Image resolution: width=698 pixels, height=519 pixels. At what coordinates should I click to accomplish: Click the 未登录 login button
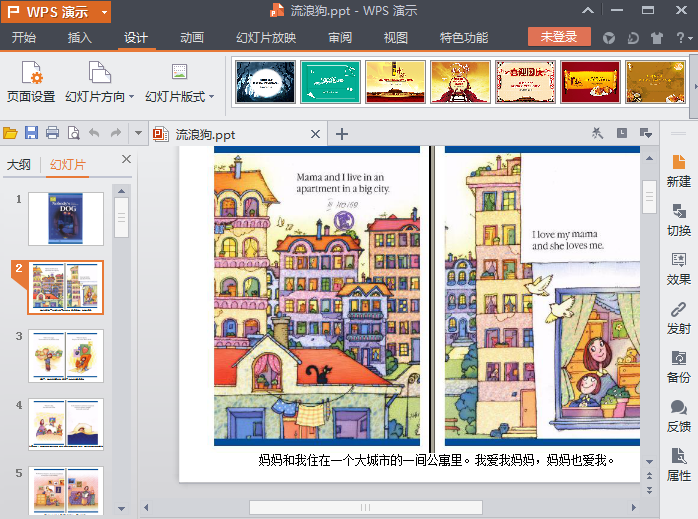click(559, 36)
